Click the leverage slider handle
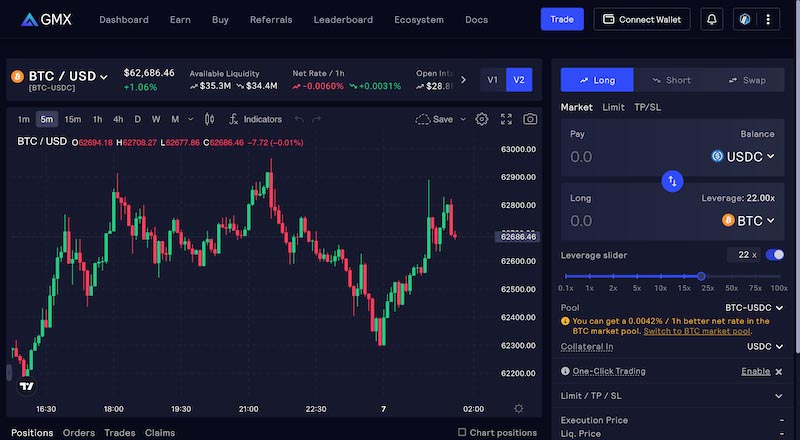Image resolution: width=800 pixels, height=440 pixels. [701, 276]
